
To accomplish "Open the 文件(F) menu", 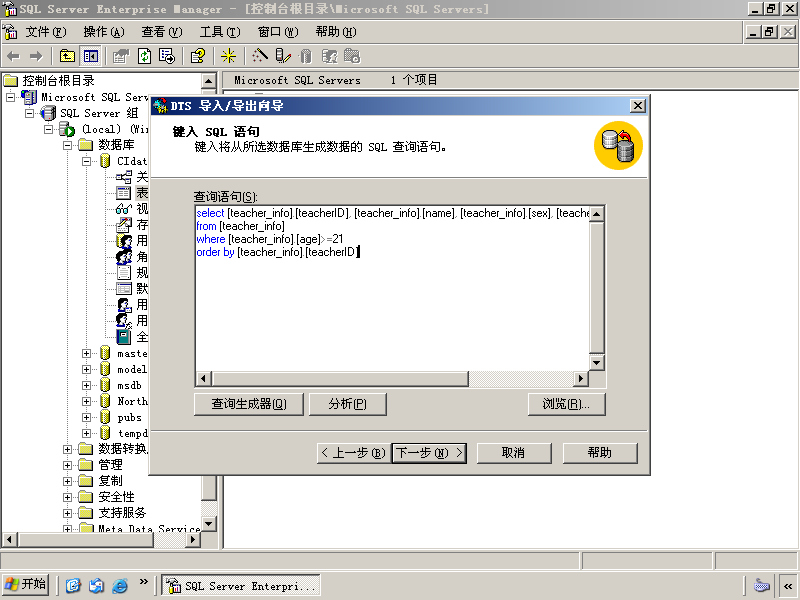I will pos(46,32).
